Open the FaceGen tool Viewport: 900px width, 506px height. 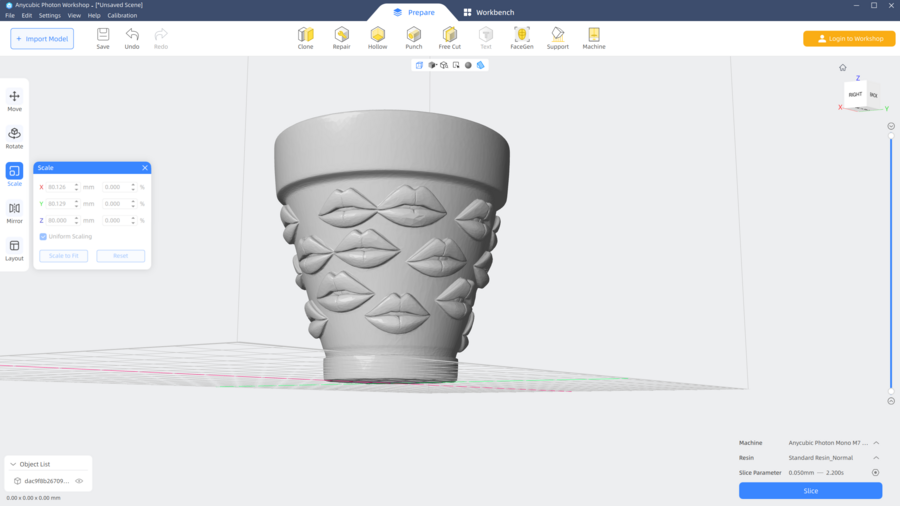coord(521,38)
